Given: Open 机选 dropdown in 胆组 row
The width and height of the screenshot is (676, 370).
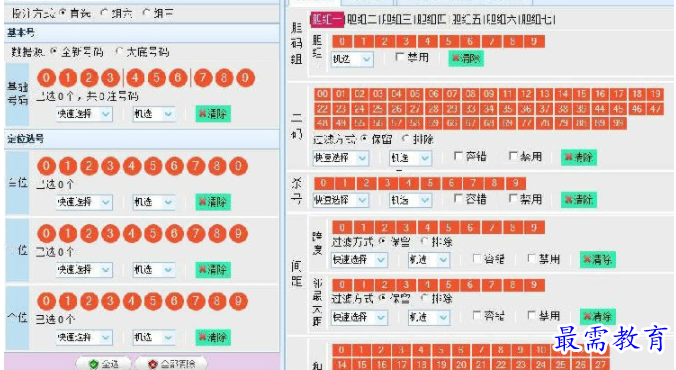Looking at the screenshot, I should pyautogui.click(x=352, y=59).
